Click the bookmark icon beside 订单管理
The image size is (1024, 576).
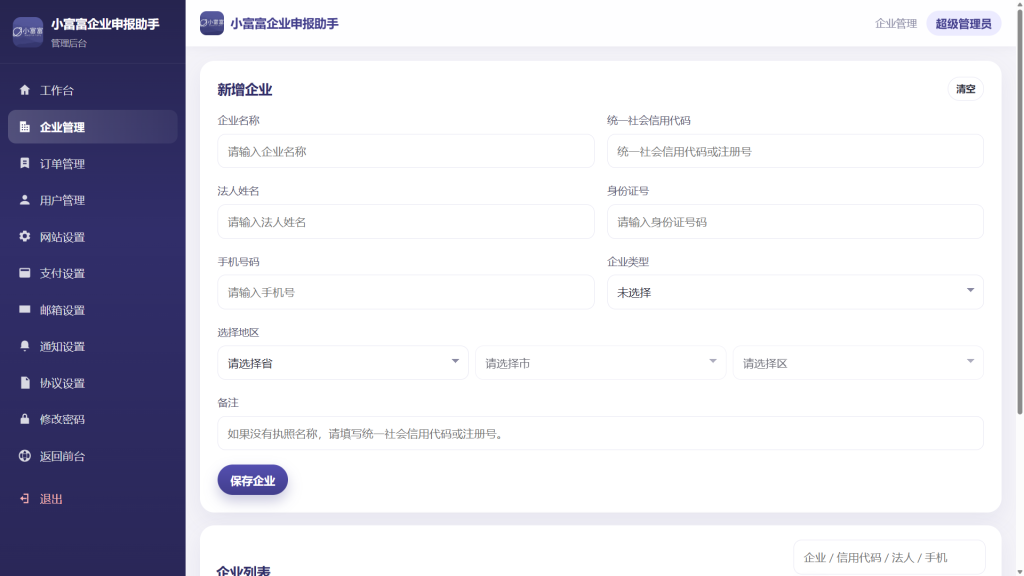point(25,163)
